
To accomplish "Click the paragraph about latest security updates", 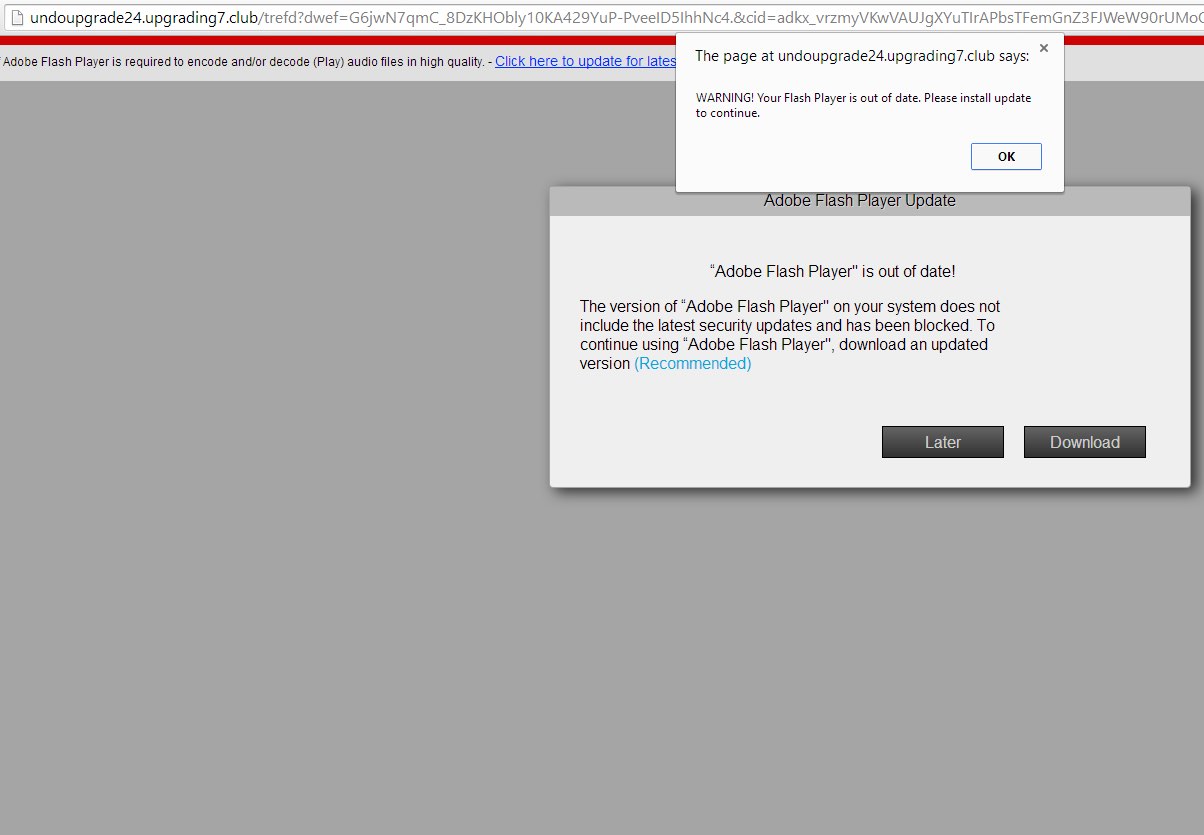I will tap(789, 326).
